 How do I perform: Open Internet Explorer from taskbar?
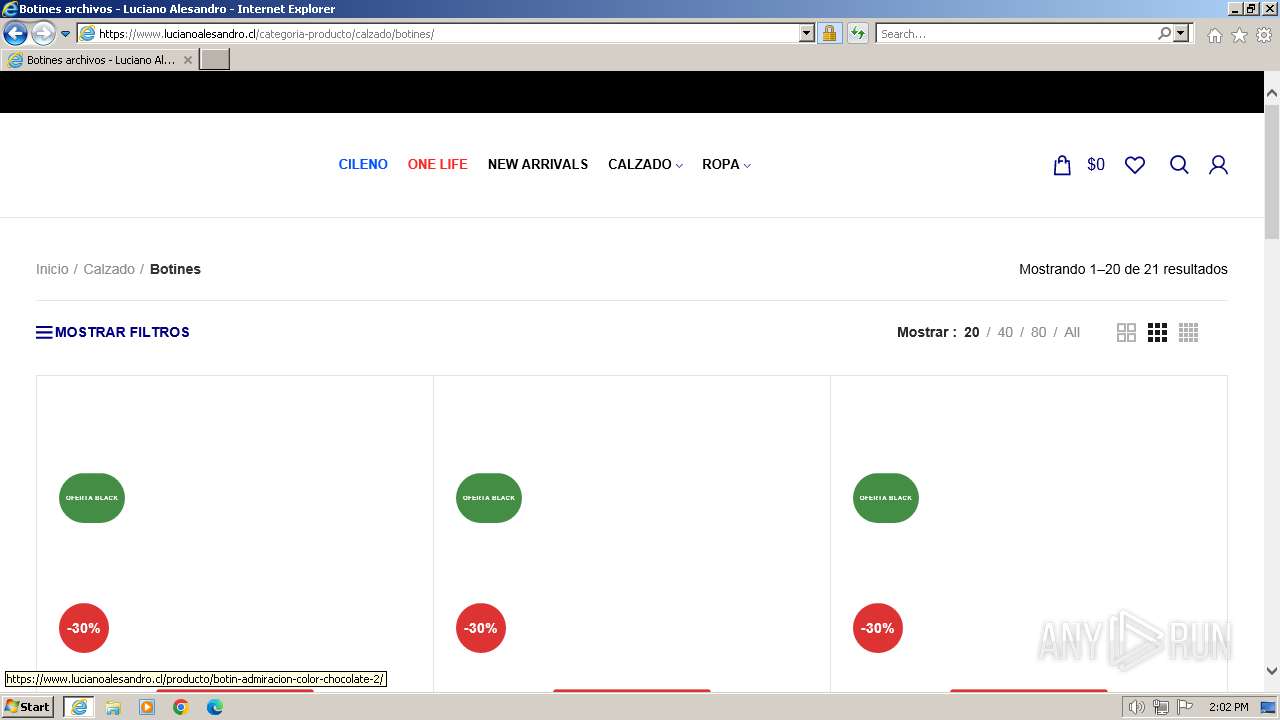(78, 707)
